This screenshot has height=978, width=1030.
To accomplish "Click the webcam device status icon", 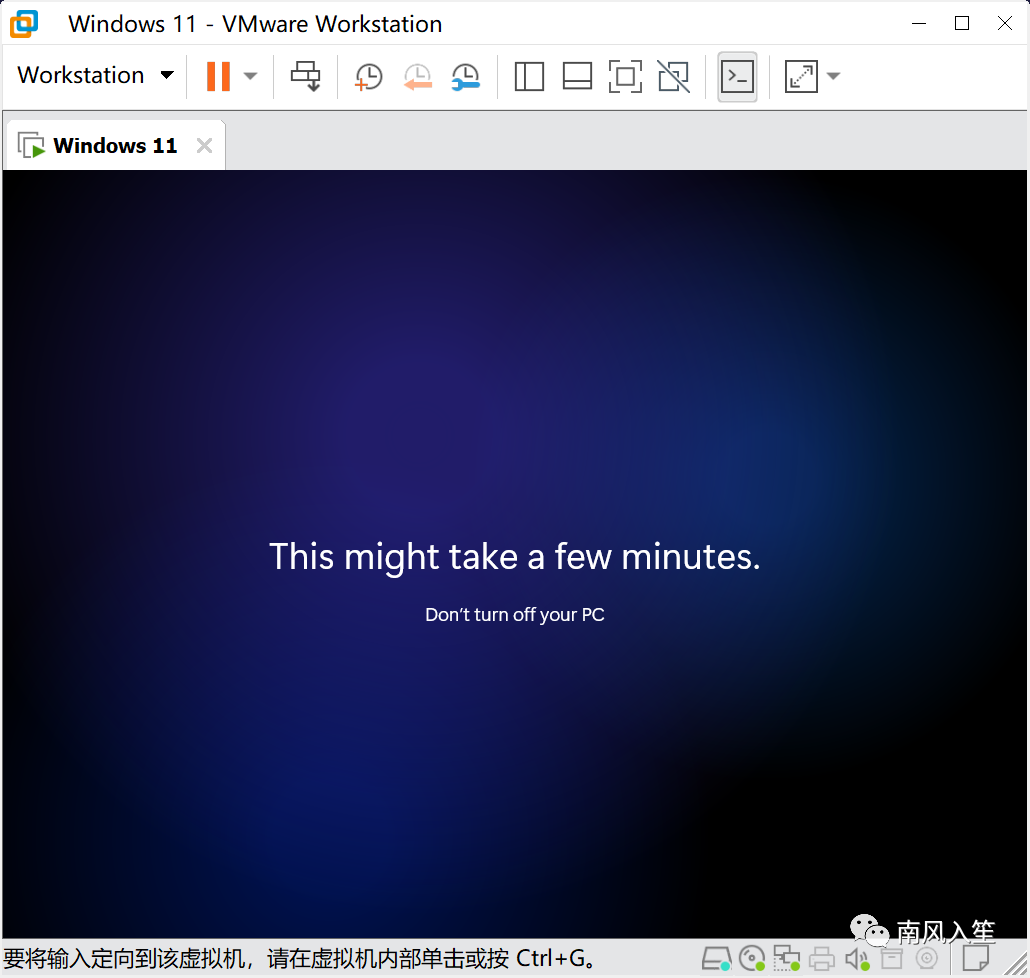I will pyautogui.click(x=927, y=959).
